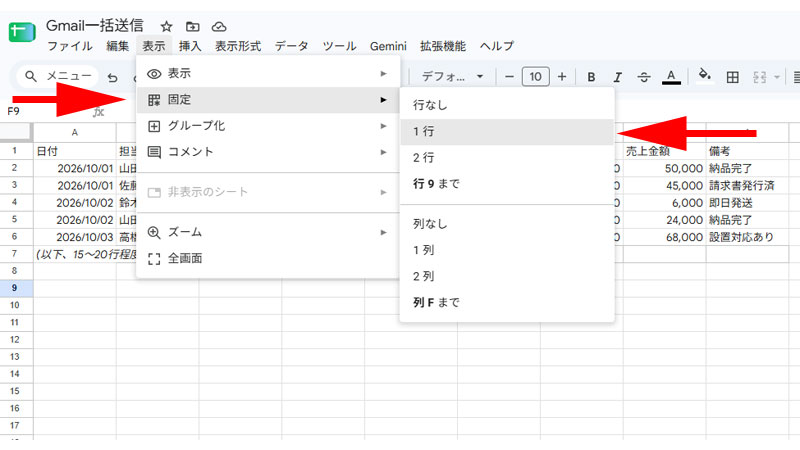Image resolution: width=800 pixels, height=450 pixels.
Task: Select 行なし to unfreeze rows
Action: [507, 105]
